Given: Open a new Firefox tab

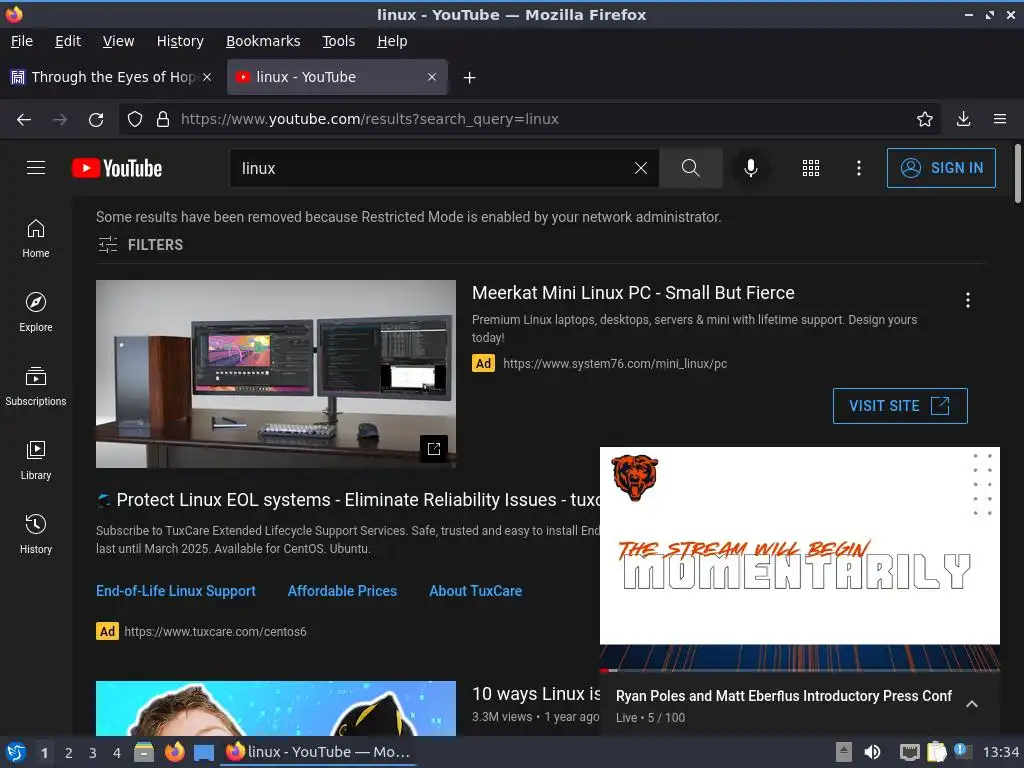Looking at the screenshot, I should coord(469,78).
